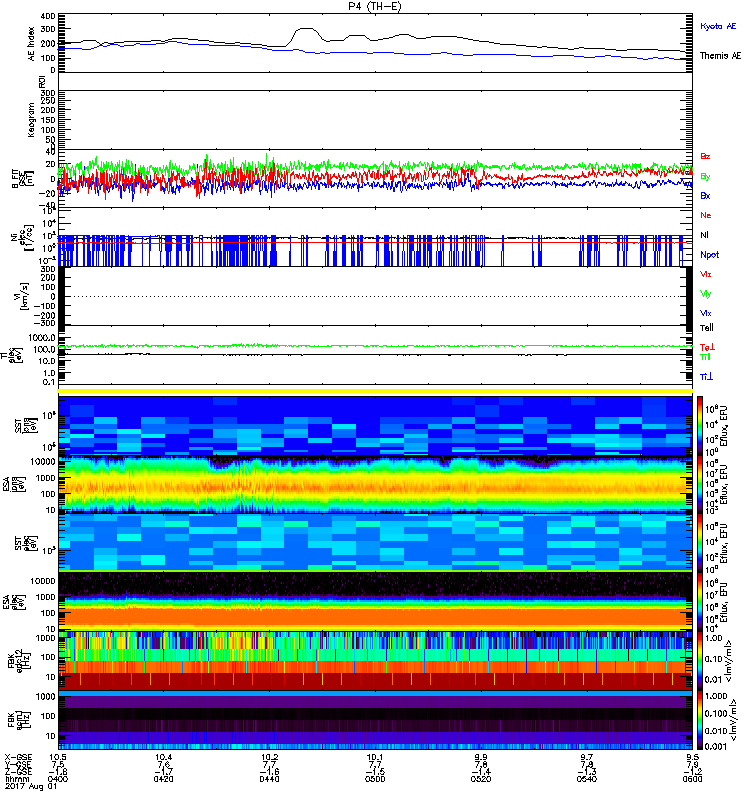Click the 0600 time tick label

coord(692,779)
